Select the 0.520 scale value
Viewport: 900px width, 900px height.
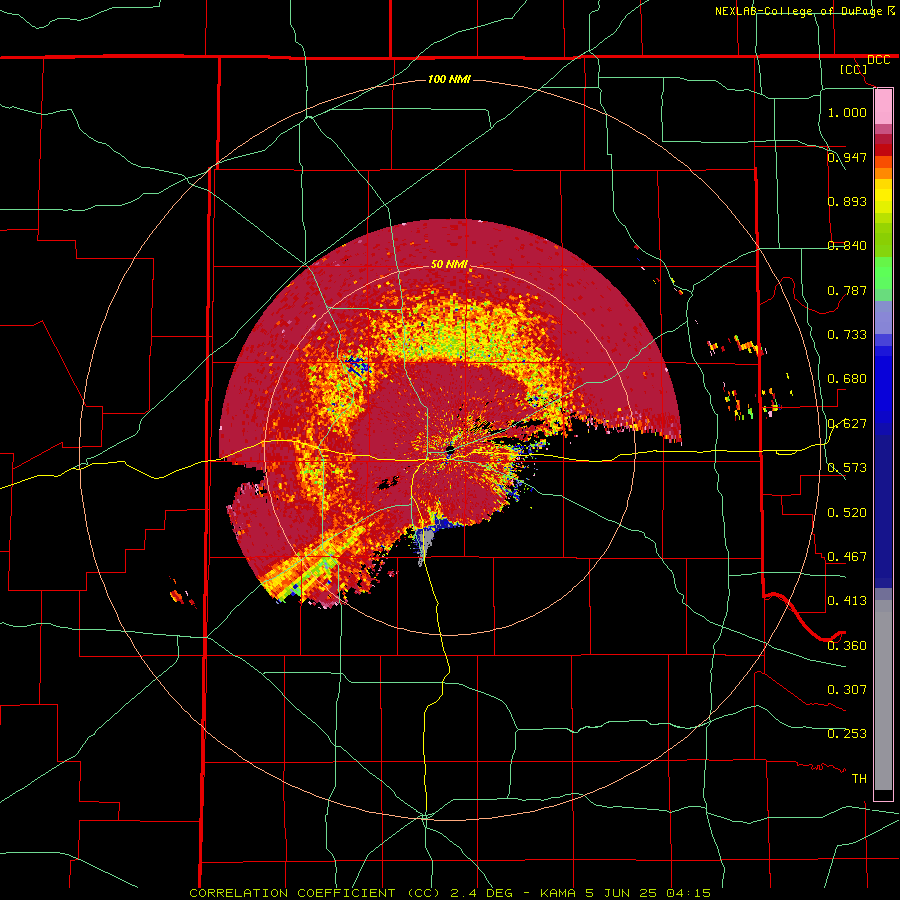847,512
